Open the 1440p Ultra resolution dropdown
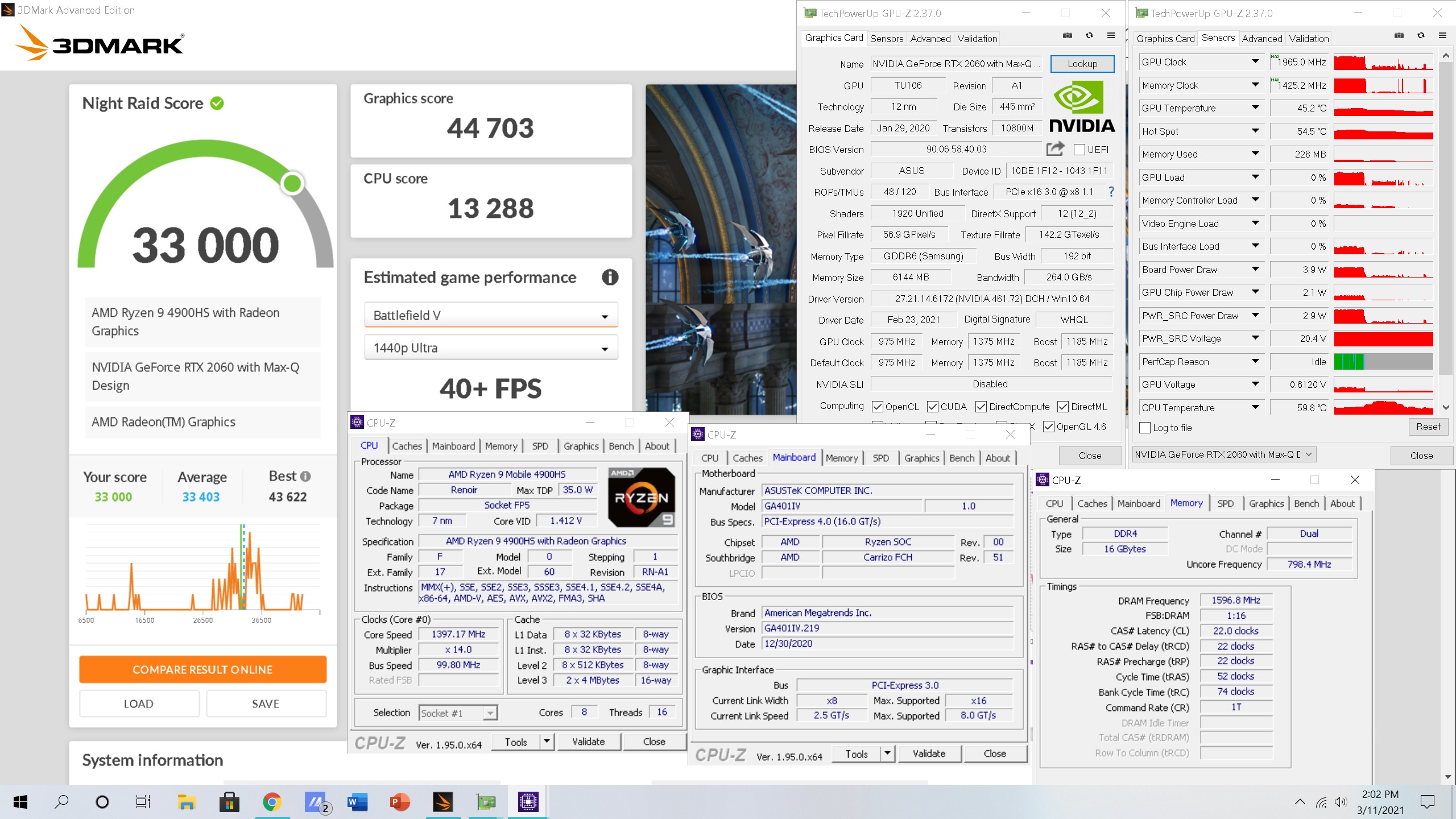The image size is (1456, 819). click(x=491, y=348)
